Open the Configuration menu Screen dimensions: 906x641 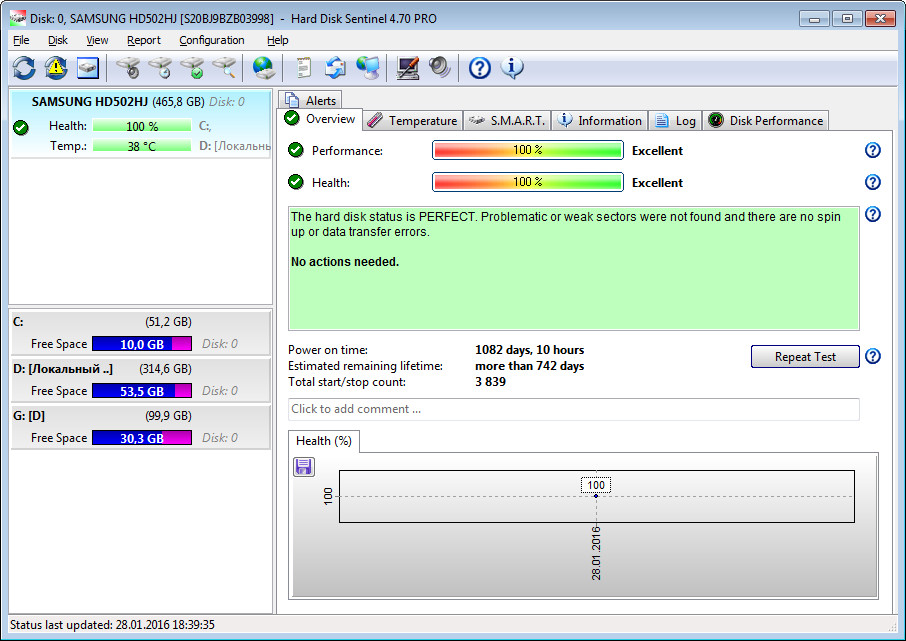coord(211,40)
